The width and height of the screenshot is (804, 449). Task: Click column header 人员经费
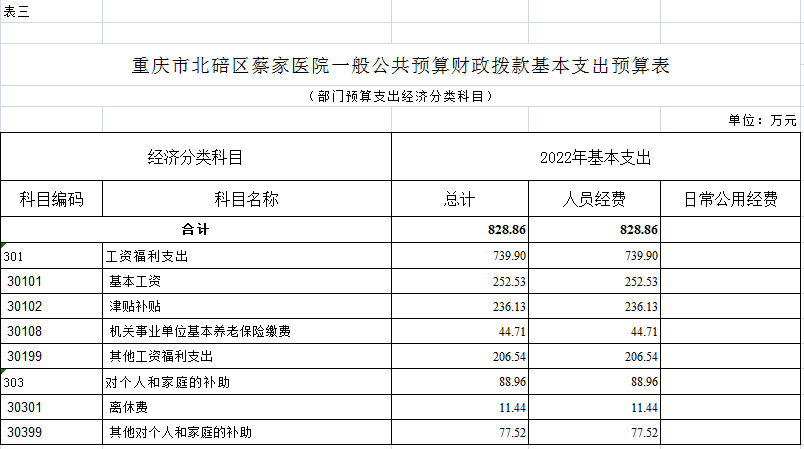click(x=594, y=199)
